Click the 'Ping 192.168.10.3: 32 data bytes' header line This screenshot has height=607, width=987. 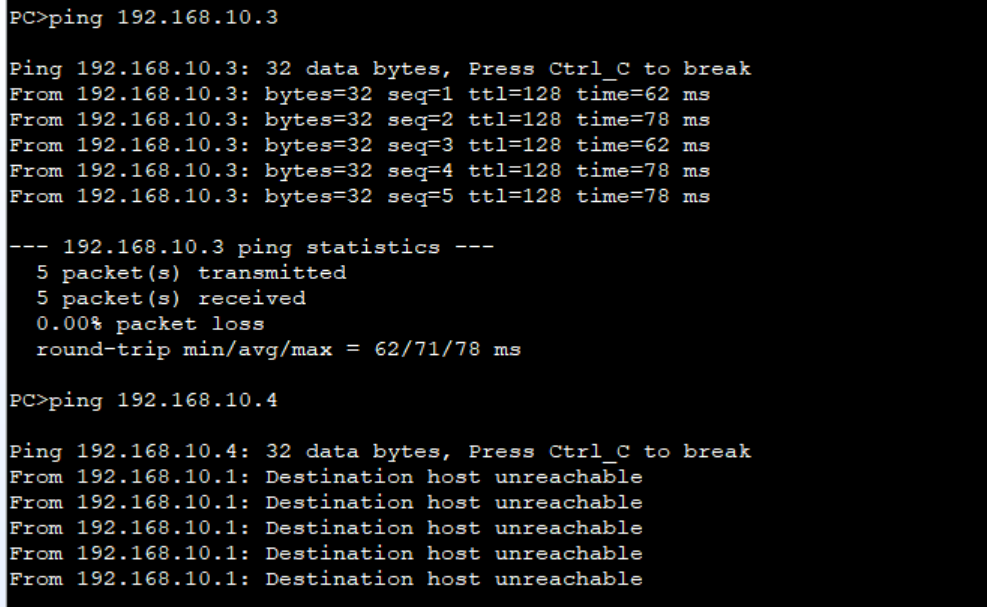point(380,69)
